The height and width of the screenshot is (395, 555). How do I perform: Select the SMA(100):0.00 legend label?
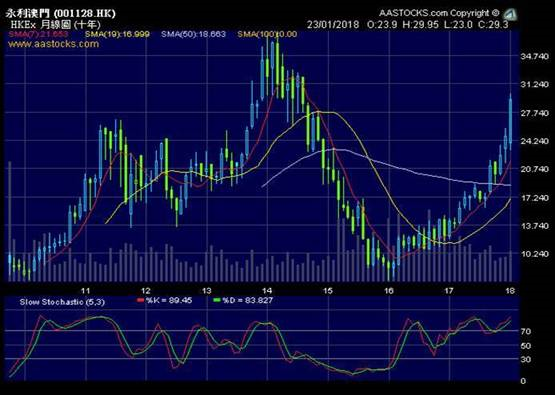click(x=267, y=34)
